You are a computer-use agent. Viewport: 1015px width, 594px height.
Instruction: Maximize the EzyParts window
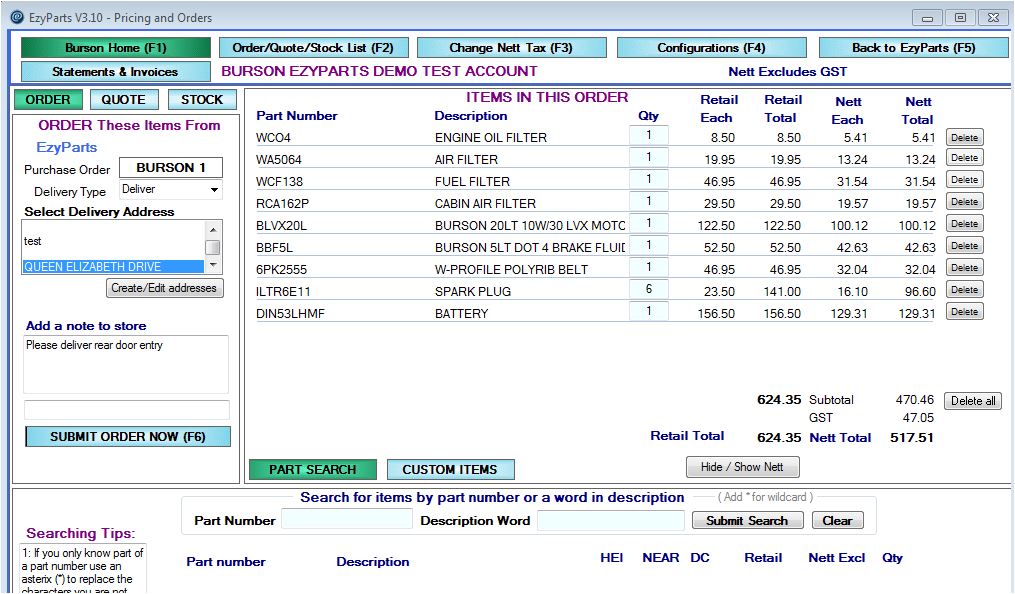(961, 17)
